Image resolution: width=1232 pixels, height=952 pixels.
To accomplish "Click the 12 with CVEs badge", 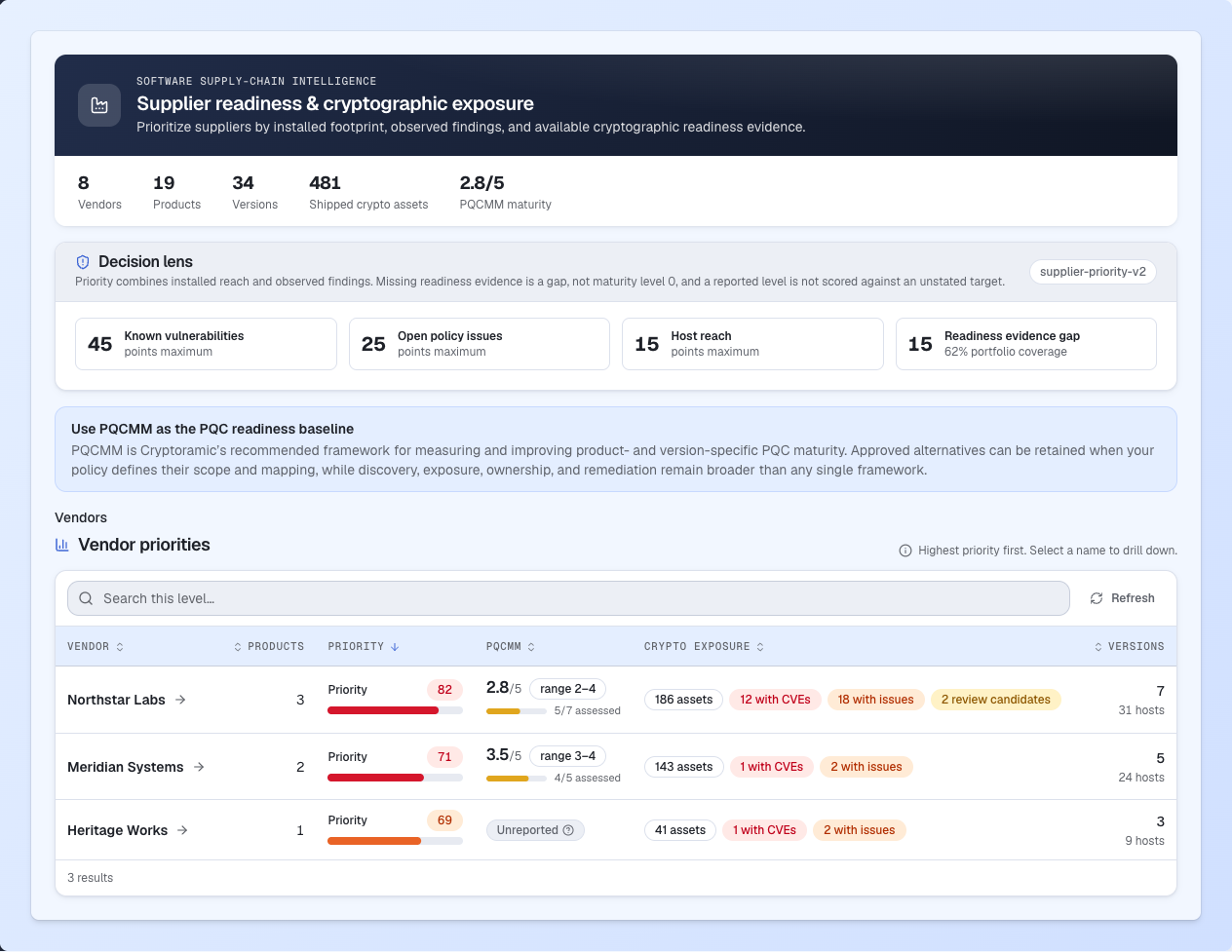I will [775, 700].
